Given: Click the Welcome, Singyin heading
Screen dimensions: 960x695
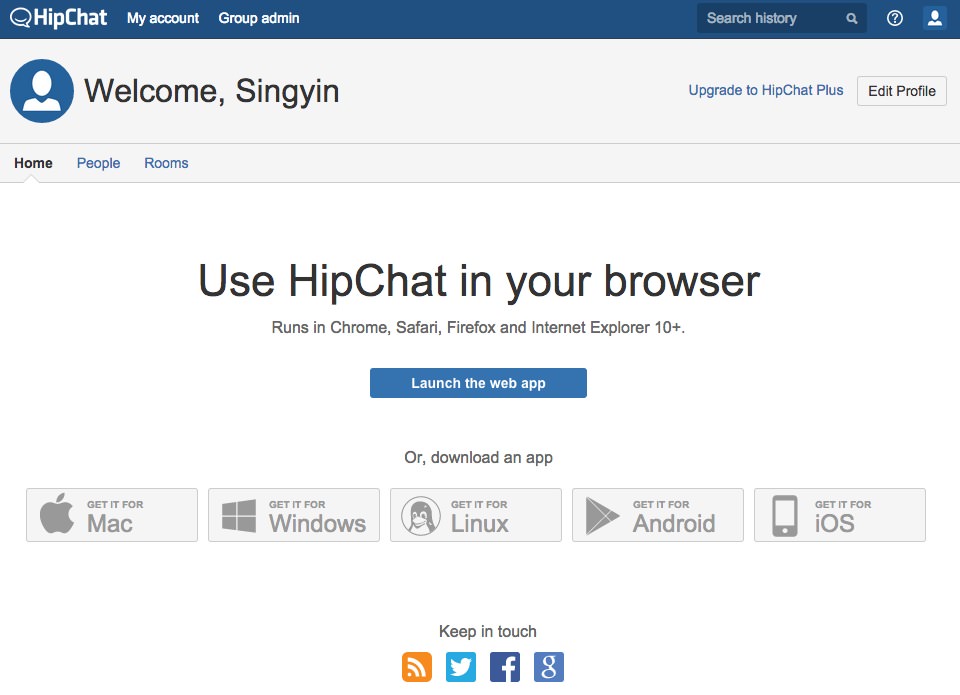Looking at the screenshot, I should pos(211,91).
